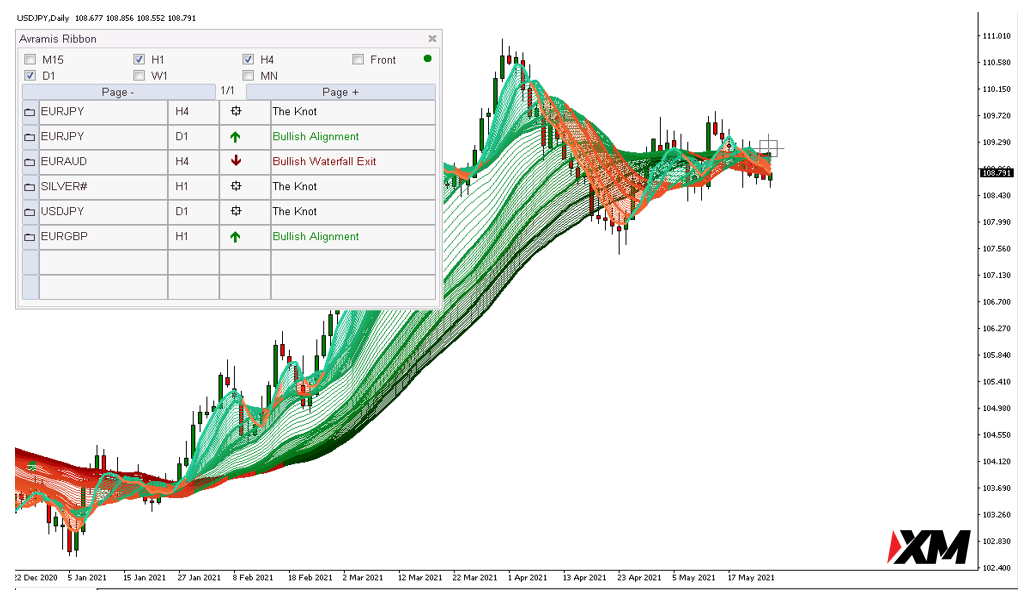Screen dimensions: 1032x597
Task: Go to previous page with Page -
Action: (x=118, y=92)
